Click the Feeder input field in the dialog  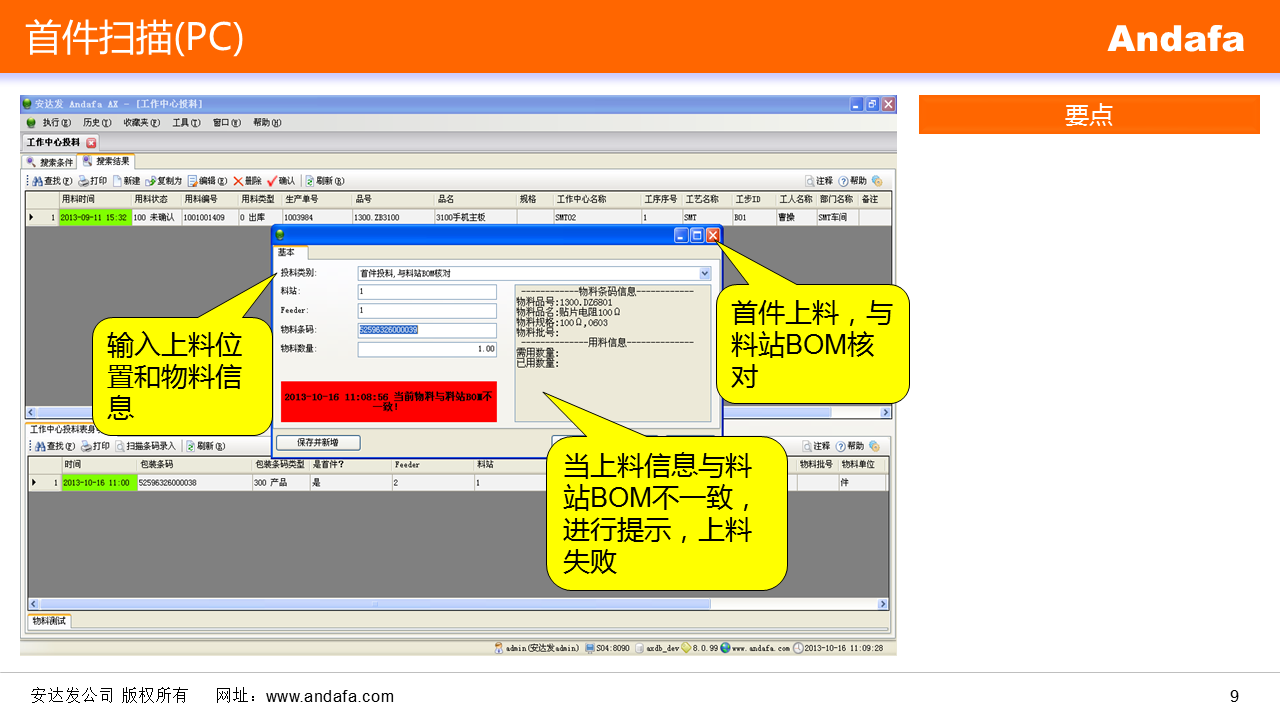point(427,311)
